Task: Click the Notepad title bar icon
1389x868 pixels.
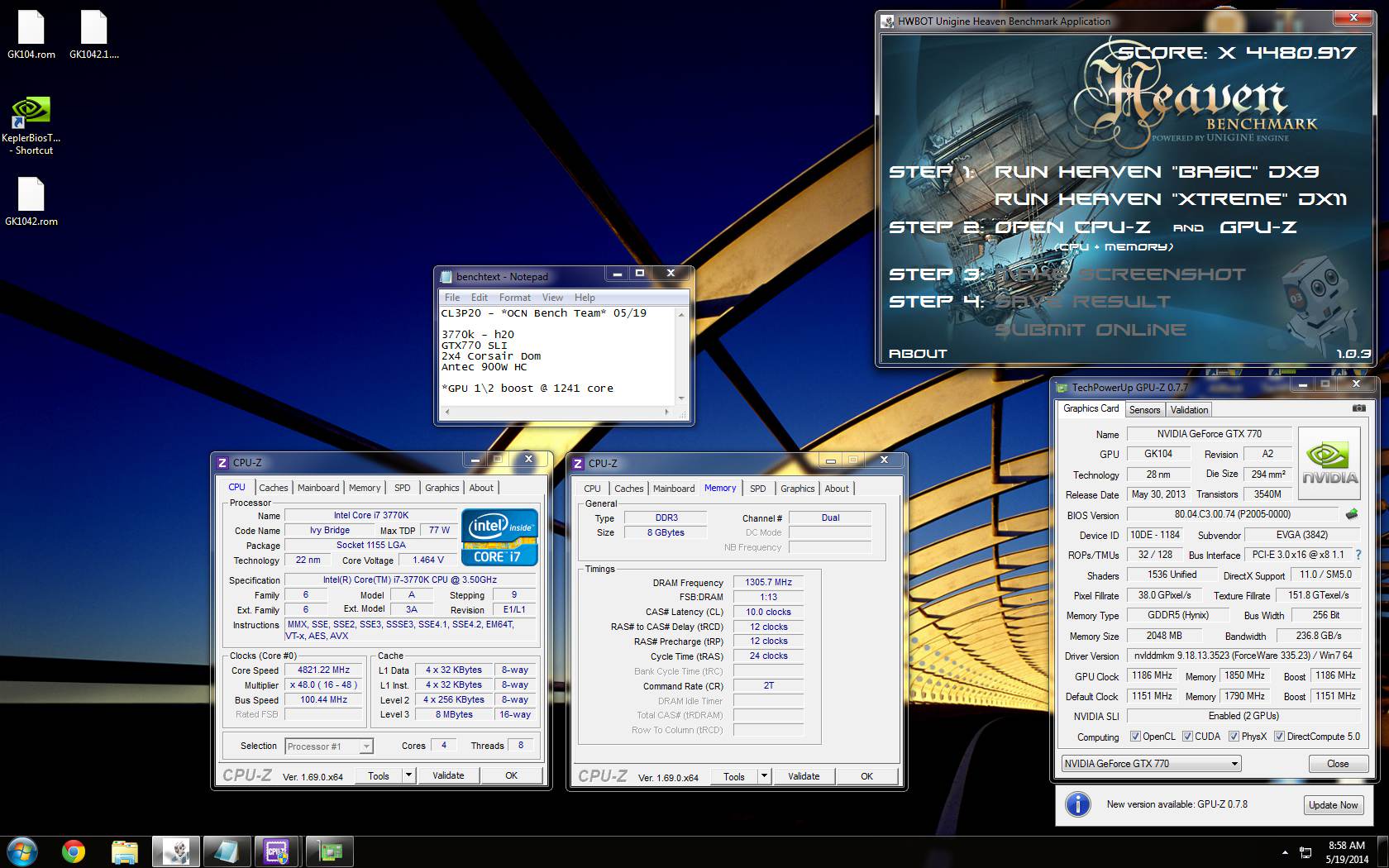Action: [447, 277]
